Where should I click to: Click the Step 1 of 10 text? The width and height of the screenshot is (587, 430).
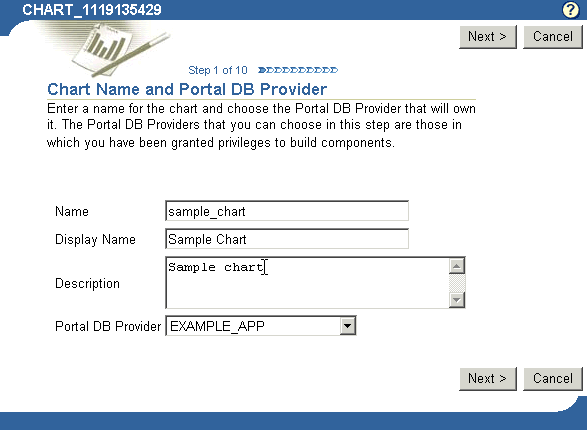tap(218, 70)
